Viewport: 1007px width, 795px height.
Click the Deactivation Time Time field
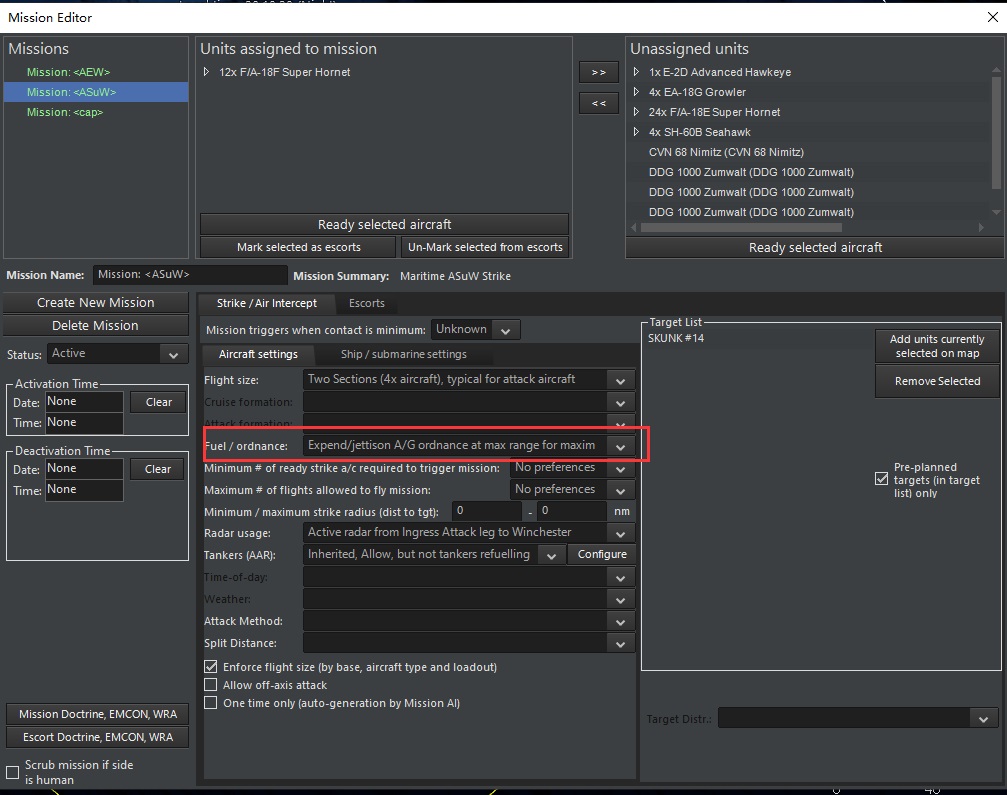click(84, 490)
